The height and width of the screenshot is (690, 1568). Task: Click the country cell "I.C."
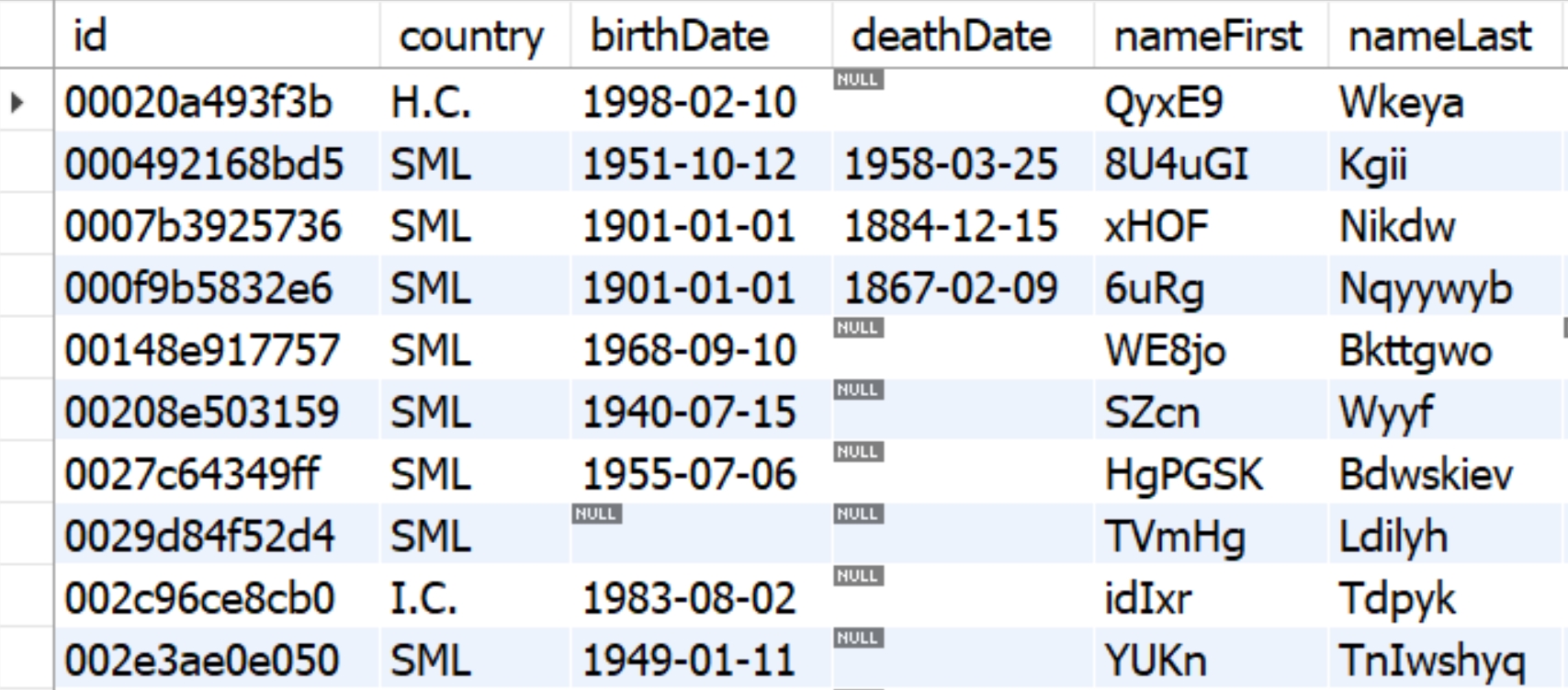[x=423, y=599]
